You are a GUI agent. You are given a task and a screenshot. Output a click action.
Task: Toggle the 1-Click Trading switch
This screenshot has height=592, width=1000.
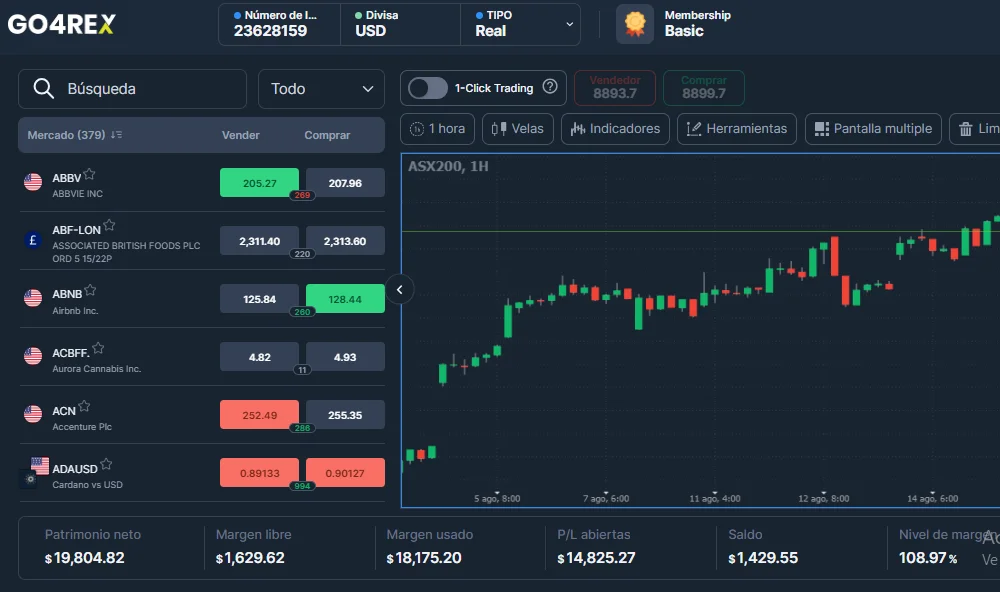(x=427, y=88)
